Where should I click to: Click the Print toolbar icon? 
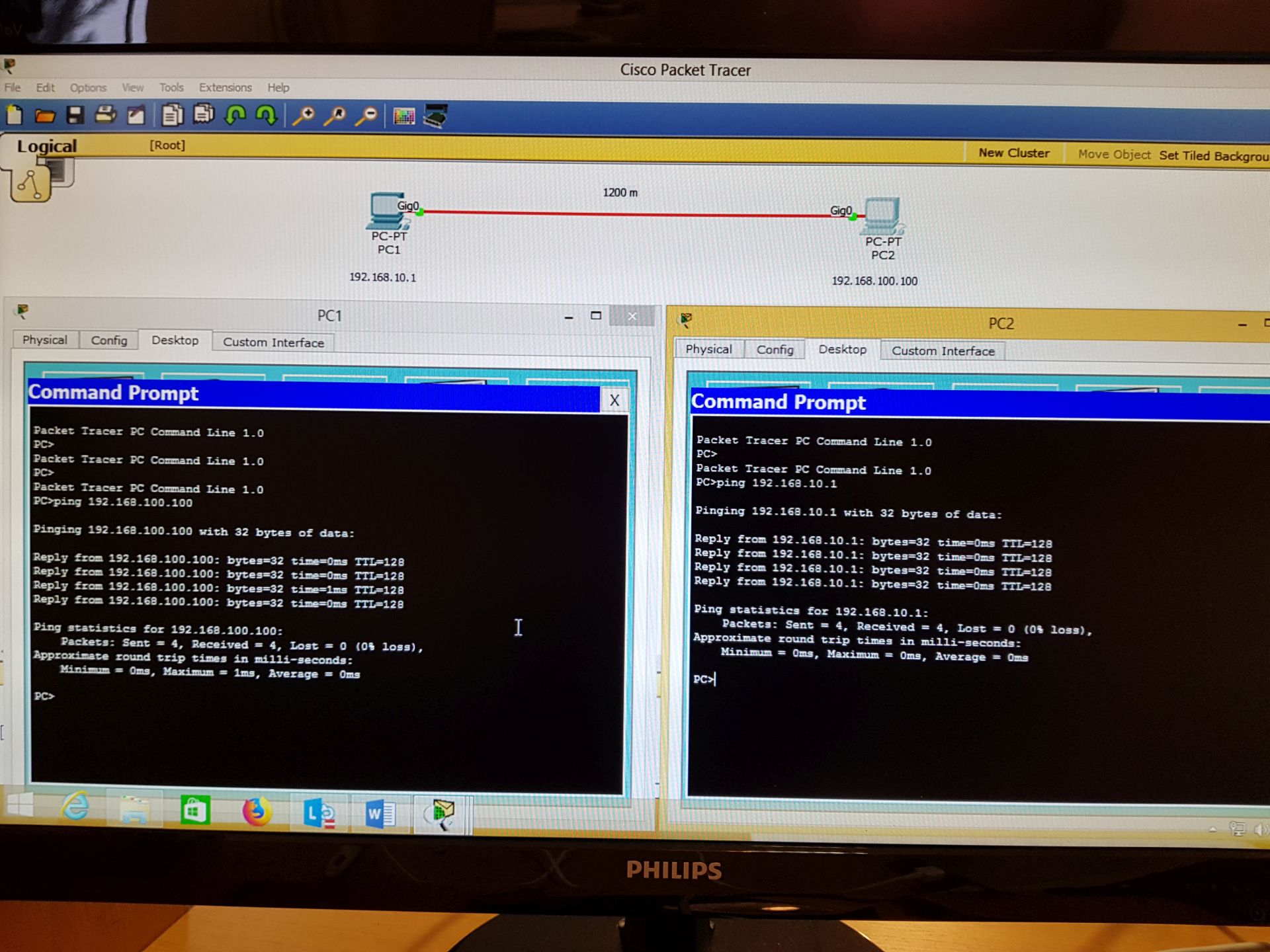pos(105,115)
